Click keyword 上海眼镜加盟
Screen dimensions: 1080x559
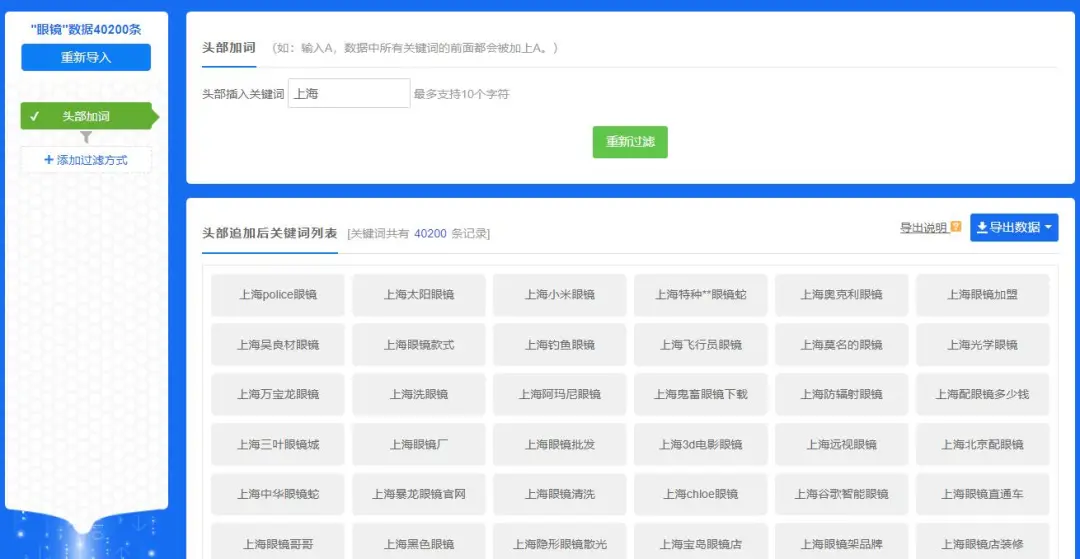[983, 295]
